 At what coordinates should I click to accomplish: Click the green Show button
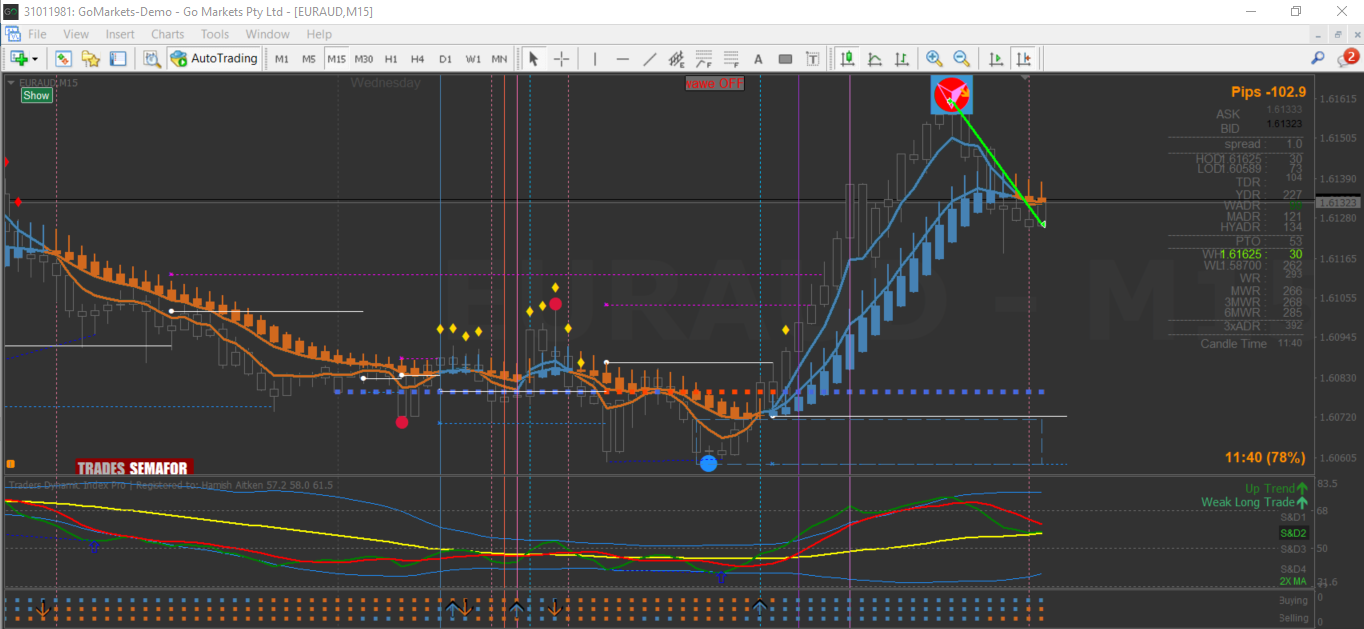click(36, 96)
